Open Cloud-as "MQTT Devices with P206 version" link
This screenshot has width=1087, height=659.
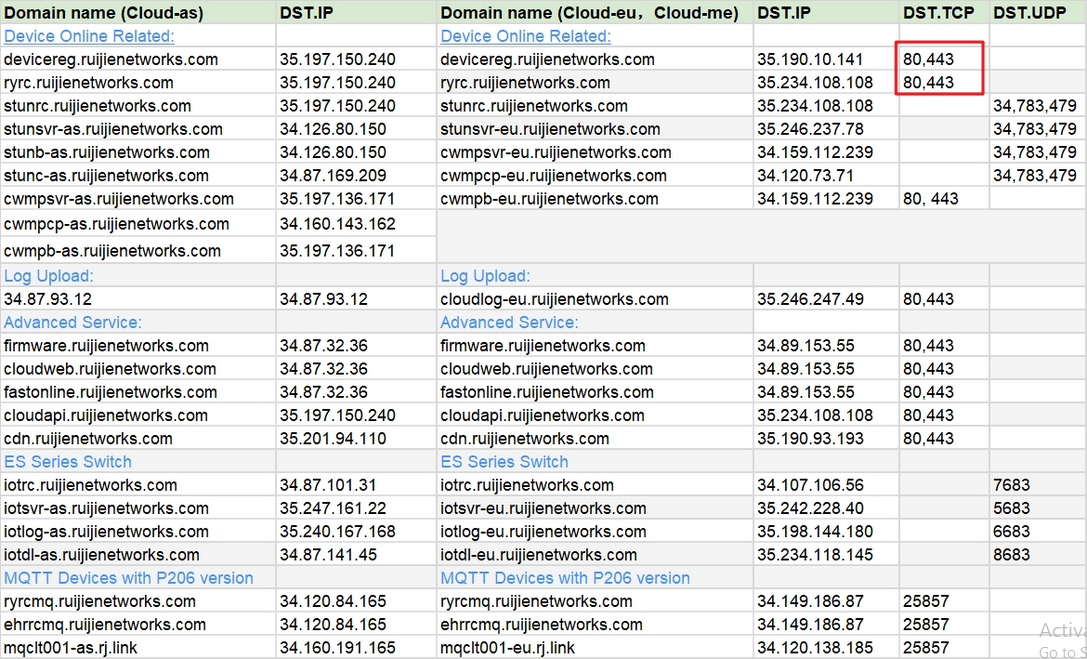tap(129, 578)
